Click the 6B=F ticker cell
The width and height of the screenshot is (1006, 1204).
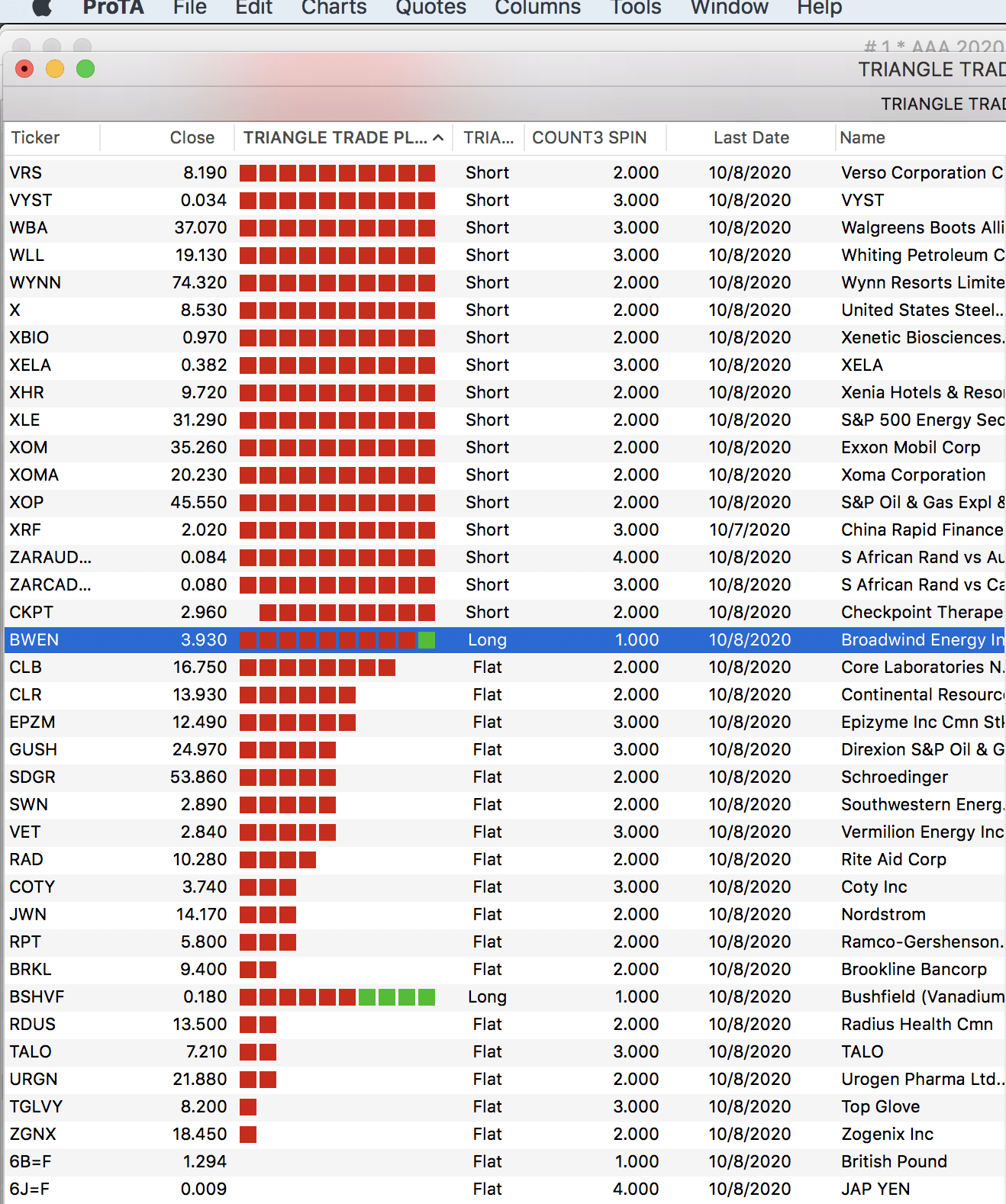point(31,1161)
